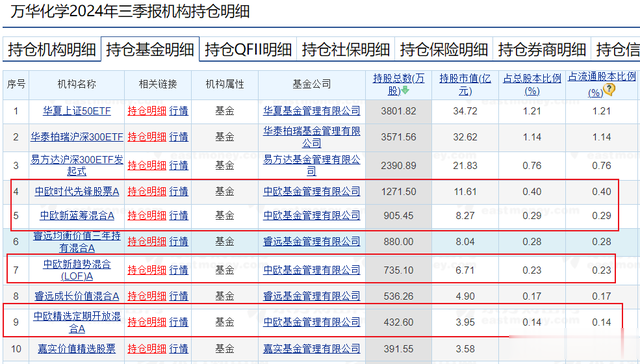Open the 持仓券商明细 tab
This screenshot has width=640, height=364.
click(542, 49)
